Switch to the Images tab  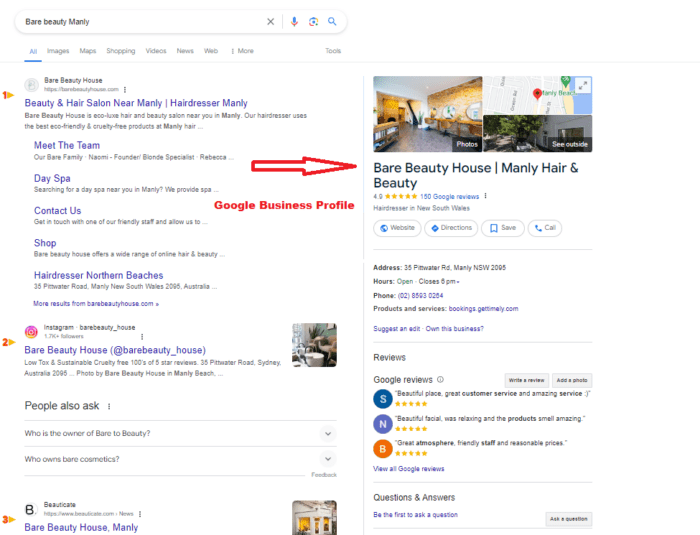coord(58,51)
